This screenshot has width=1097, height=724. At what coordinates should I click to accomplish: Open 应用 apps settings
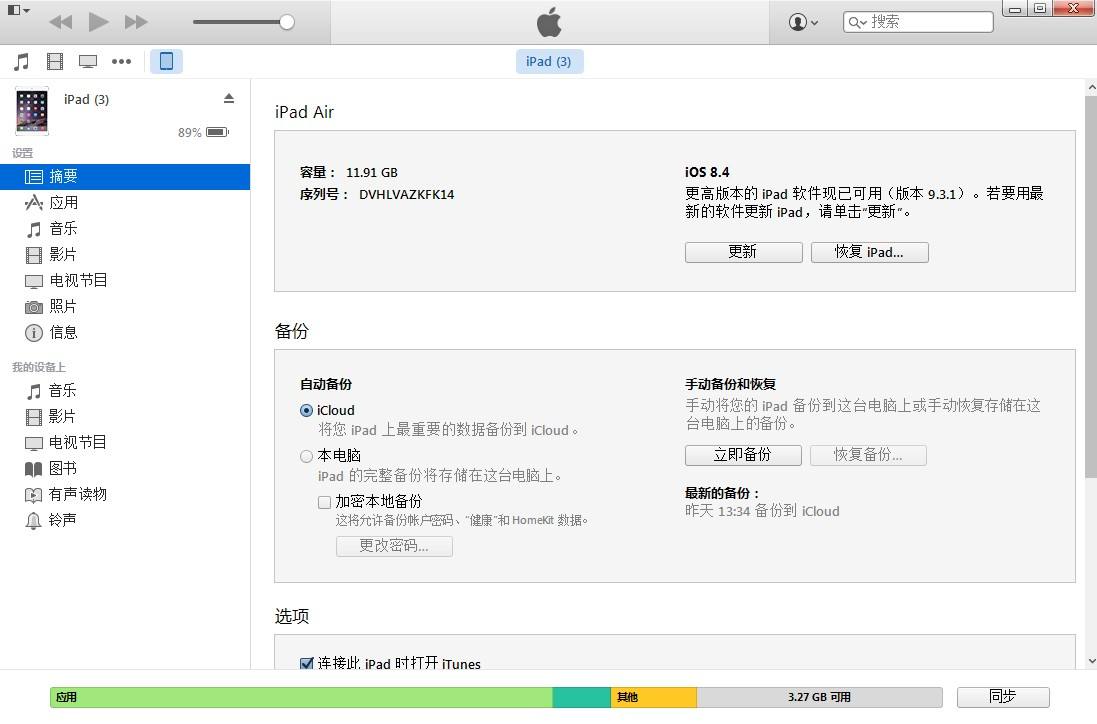[x=125, y=203]
